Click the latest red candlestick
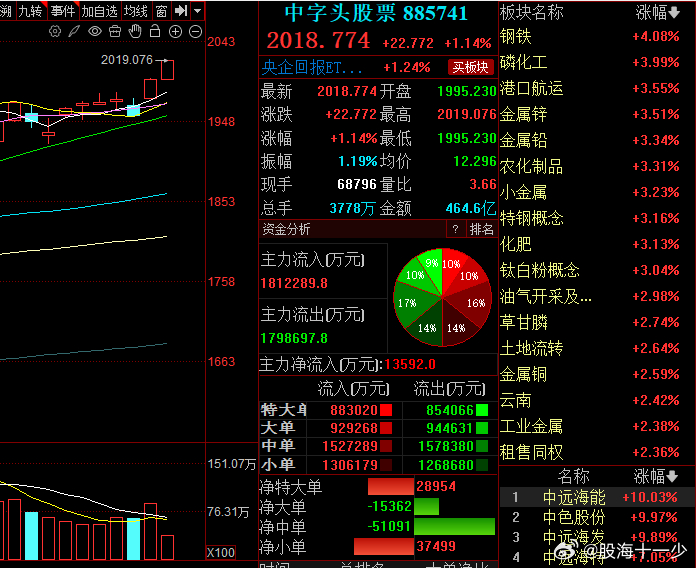Image resolution: width=696 pixels, height=568 pixels. point(167,70)
